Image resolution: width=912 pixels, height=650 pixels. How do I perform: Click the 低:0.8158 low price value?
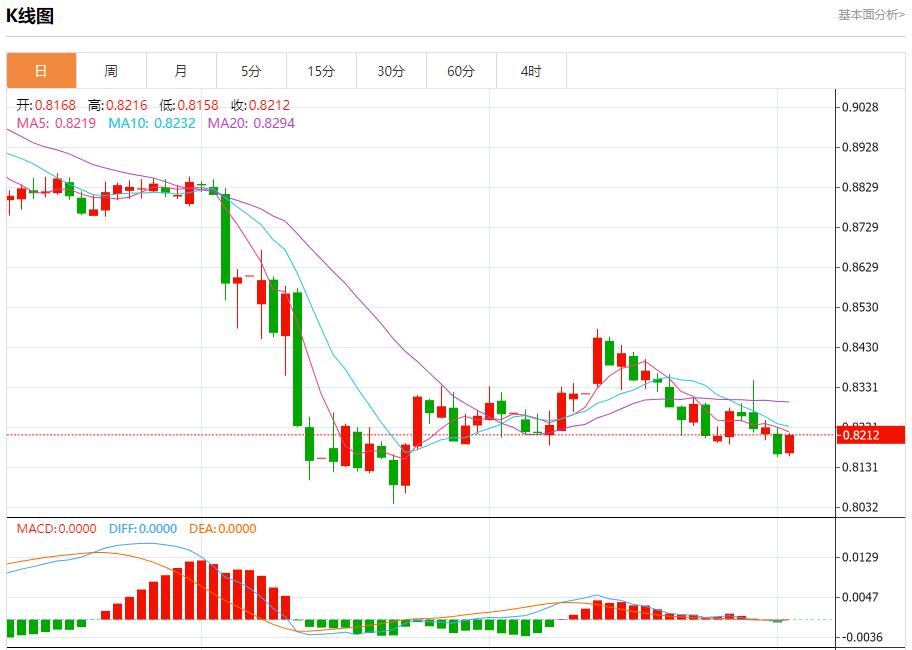click(x=189, y=105)
